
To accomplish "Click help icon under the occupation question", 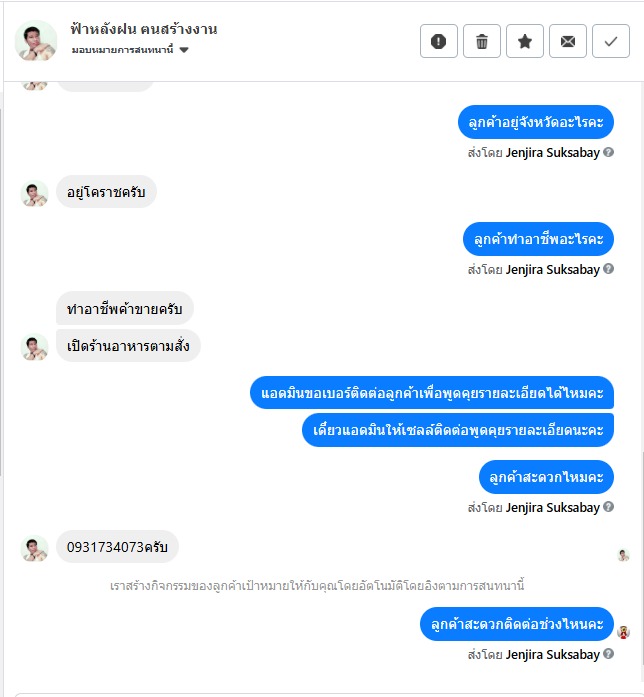I will [x=609, y=269].
